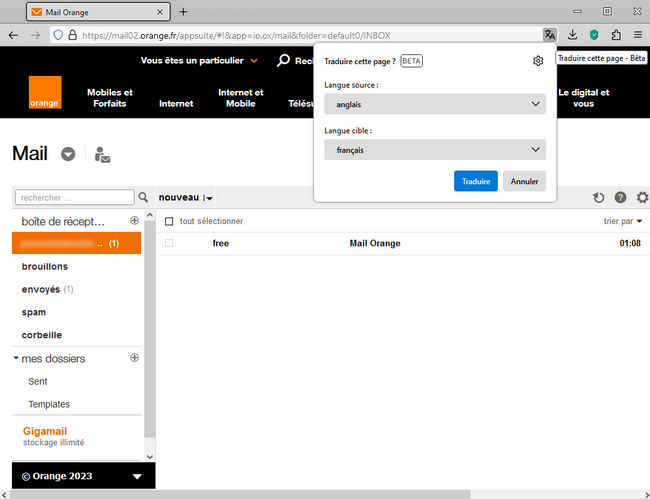Image resolution: width=650 pixels, height=499 pixels.
Task: Open mail settings gear icon
Action: tap(643, 197)
